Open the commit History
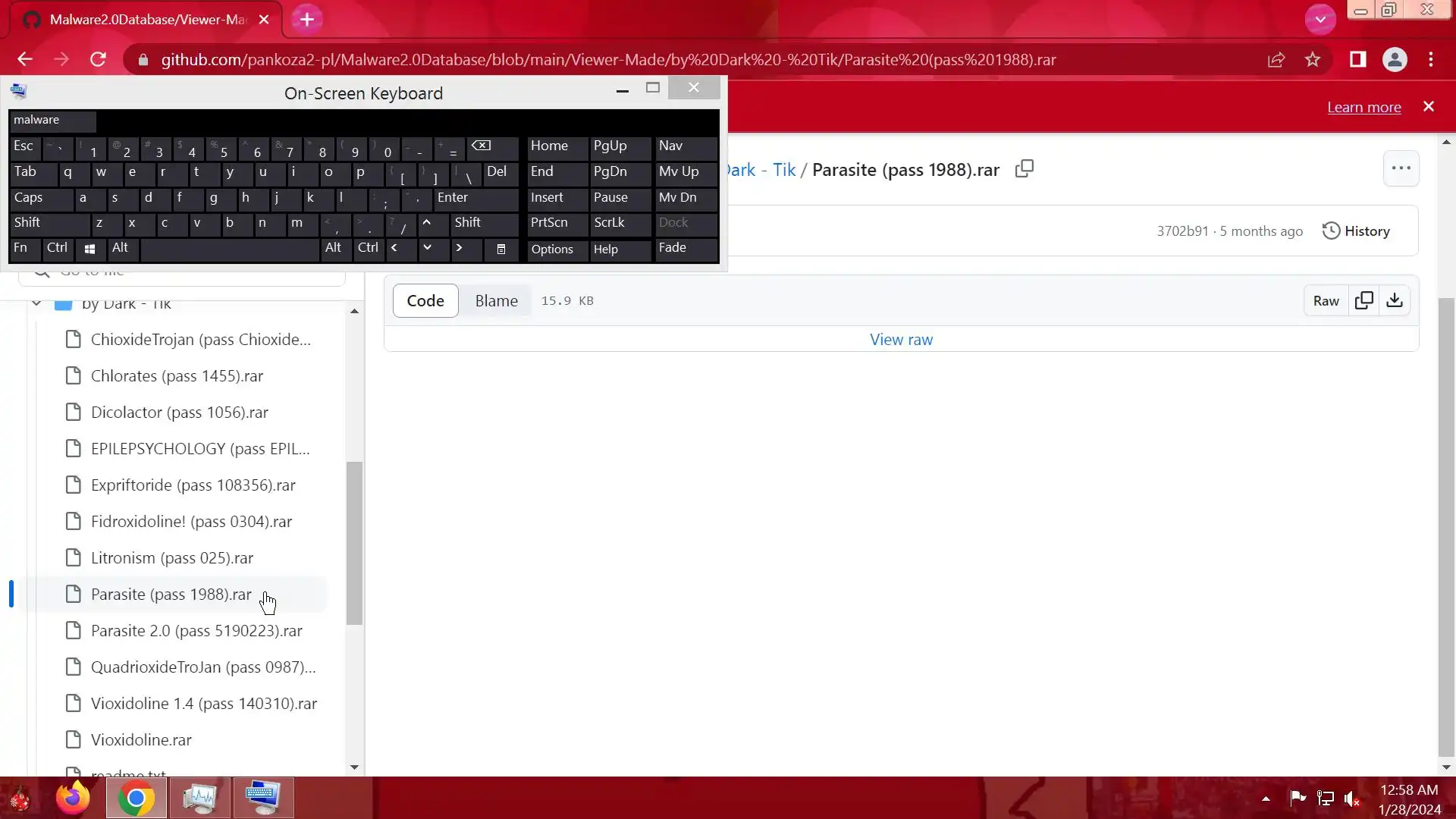The width and height of the screenshot is (1456, 819). [1356, 231]
